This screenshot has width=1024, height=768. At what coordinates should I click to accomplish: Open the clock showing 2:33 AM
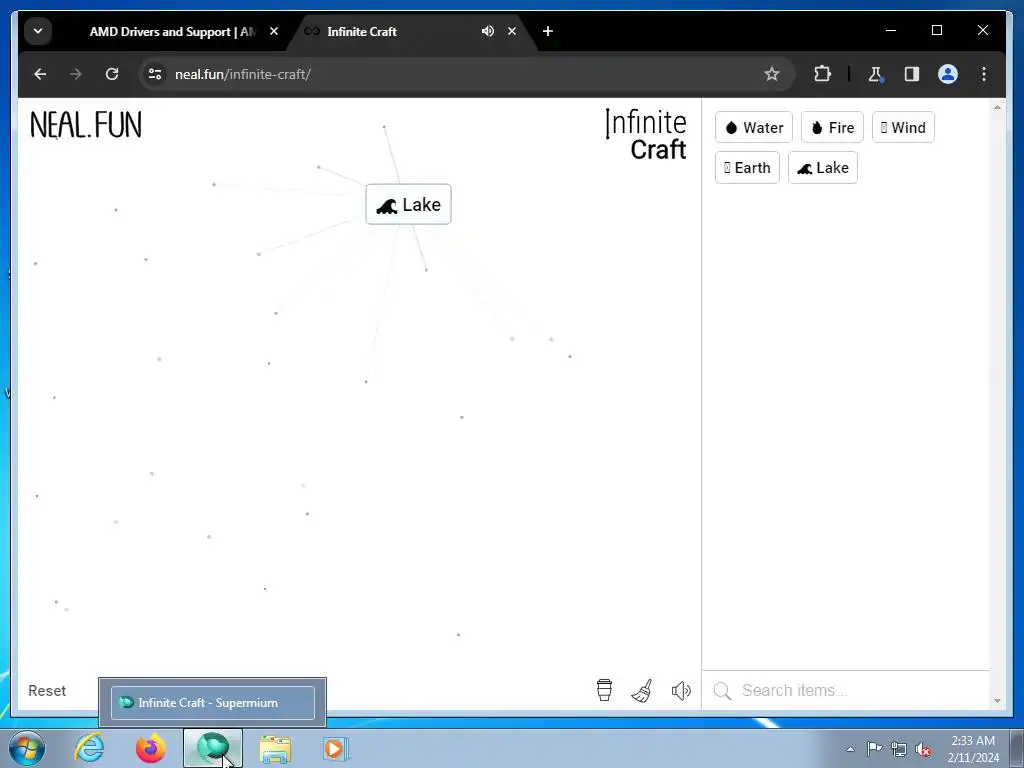[973, 748]
